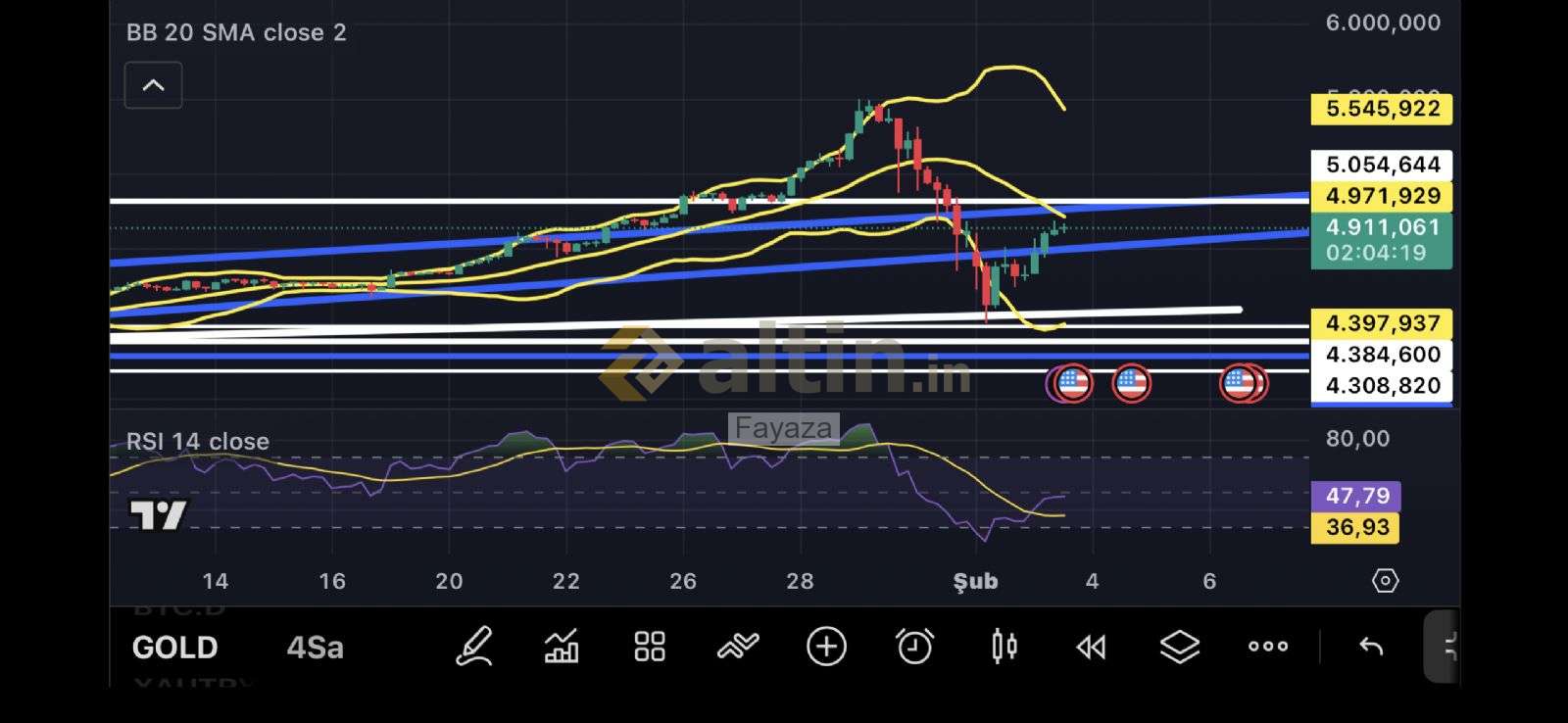Create an alert with the alarm clock icon
Viewport: 1568px width, 723px height.
point(914,648)
